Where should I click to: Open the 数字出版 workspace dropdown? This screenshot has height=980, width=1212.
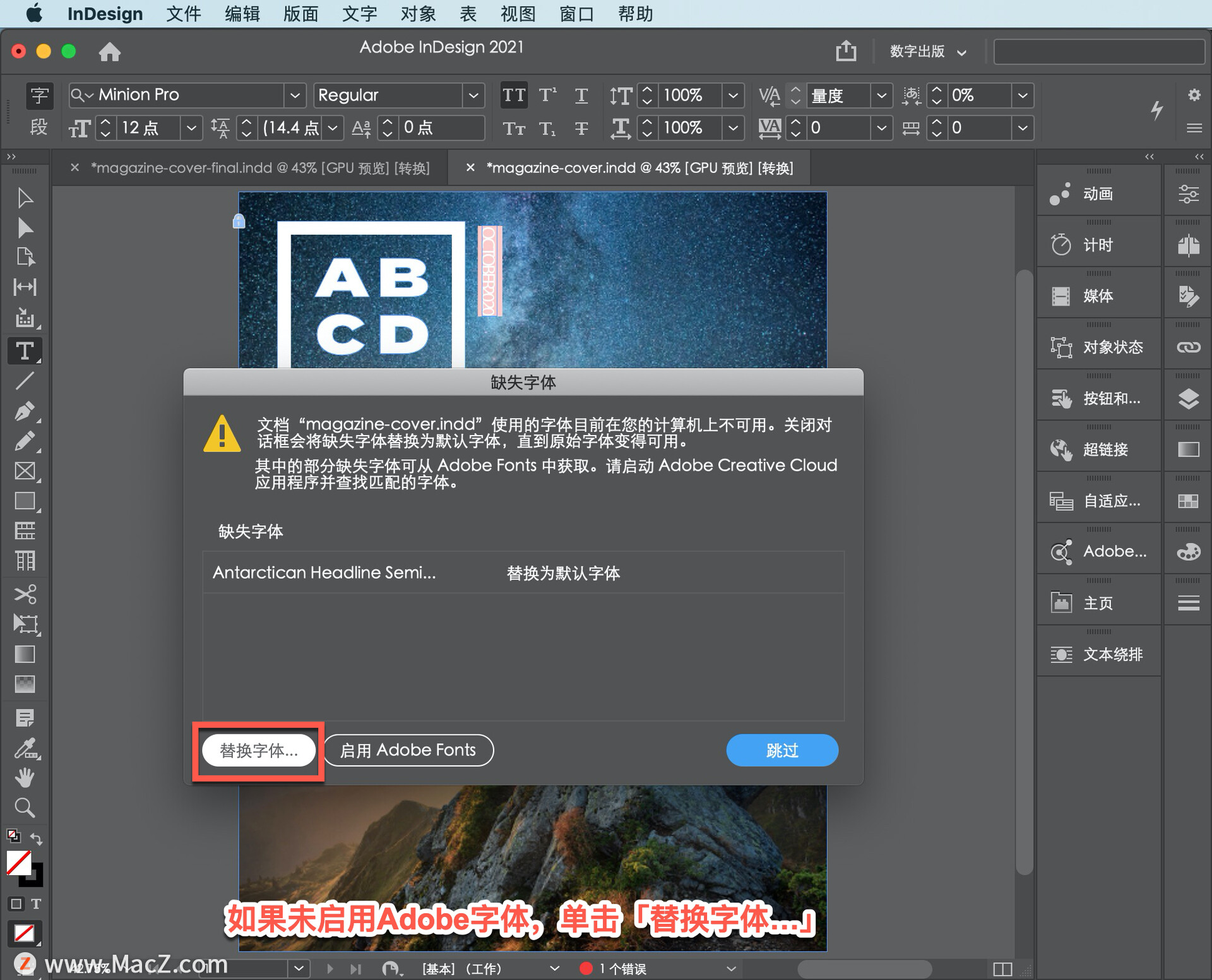click(x=929, y=51)
